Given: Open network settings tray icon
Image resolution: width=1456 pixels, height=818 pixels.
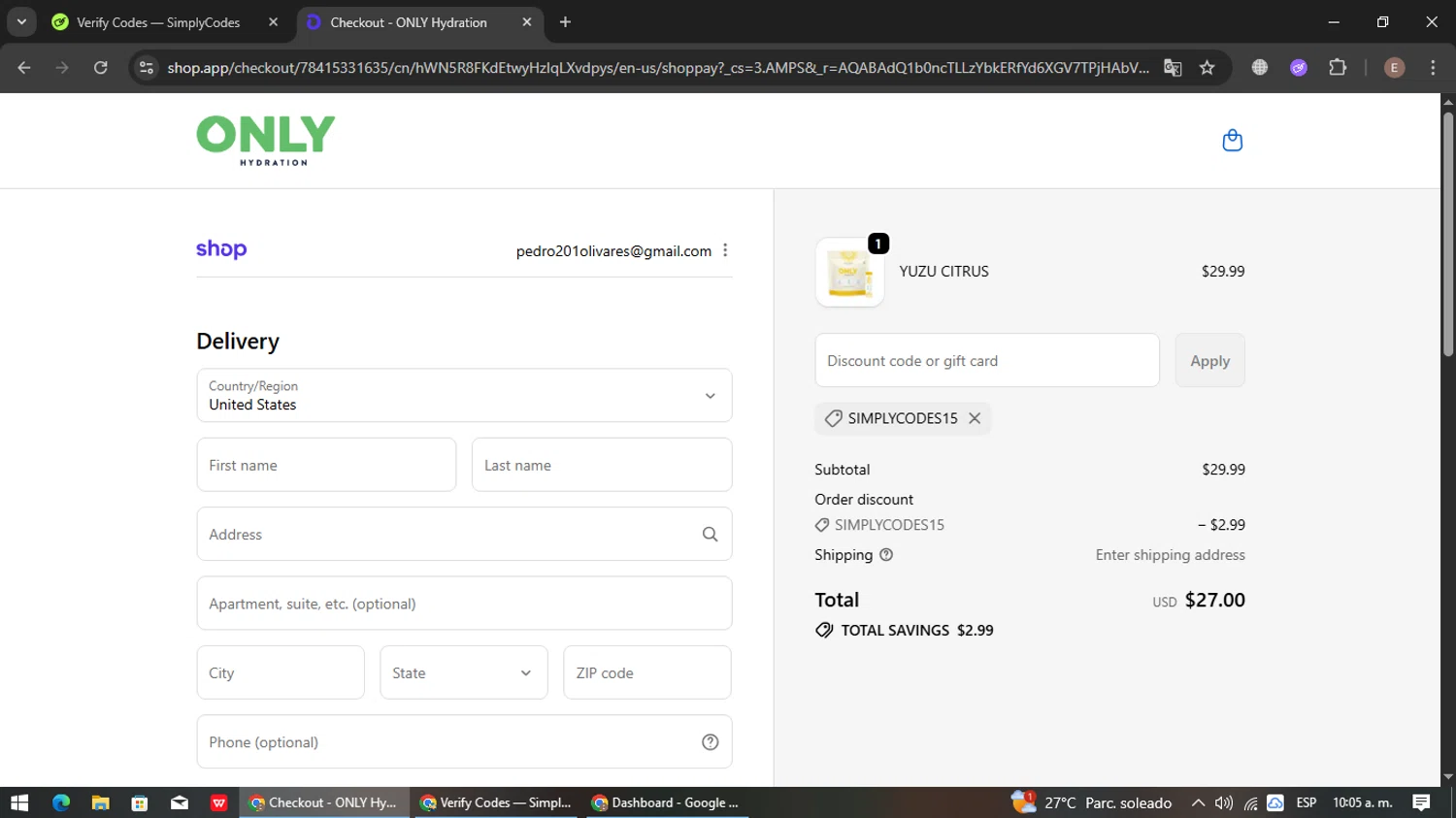Looking at the screenshot, I should click(1250, 802).
